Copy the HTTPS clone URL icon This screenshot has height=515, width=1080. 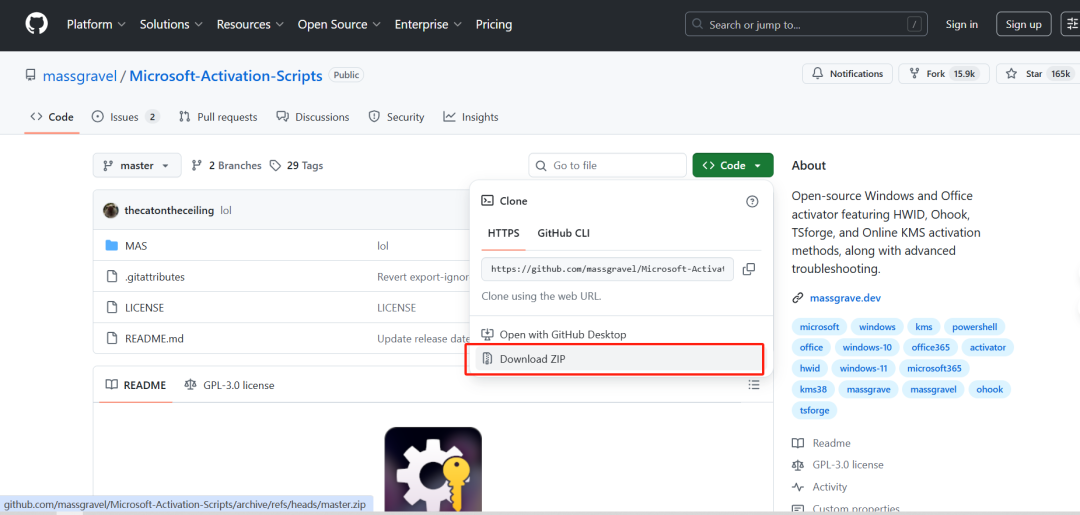pyautogui.click(x=749, y=269)
